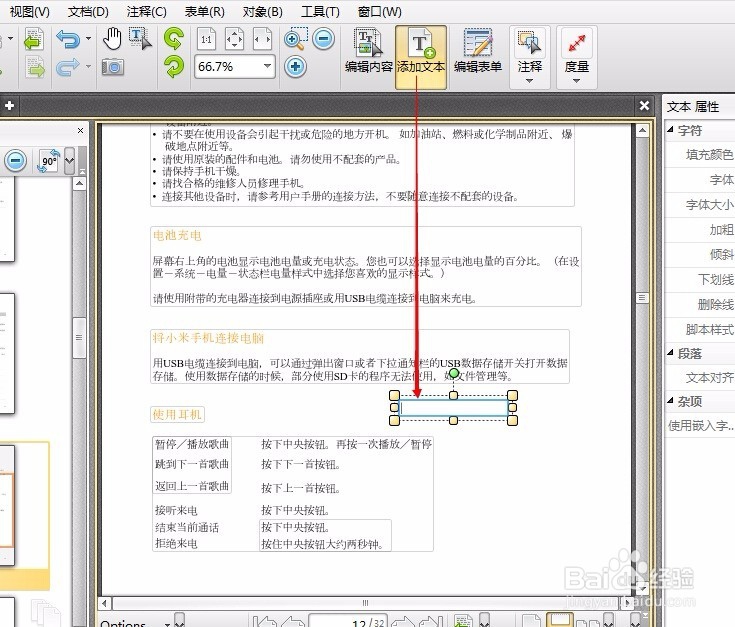This screenshot has height=627, width=735.
Task: Collapse the 杂项 section
Action: coord(670,400)
